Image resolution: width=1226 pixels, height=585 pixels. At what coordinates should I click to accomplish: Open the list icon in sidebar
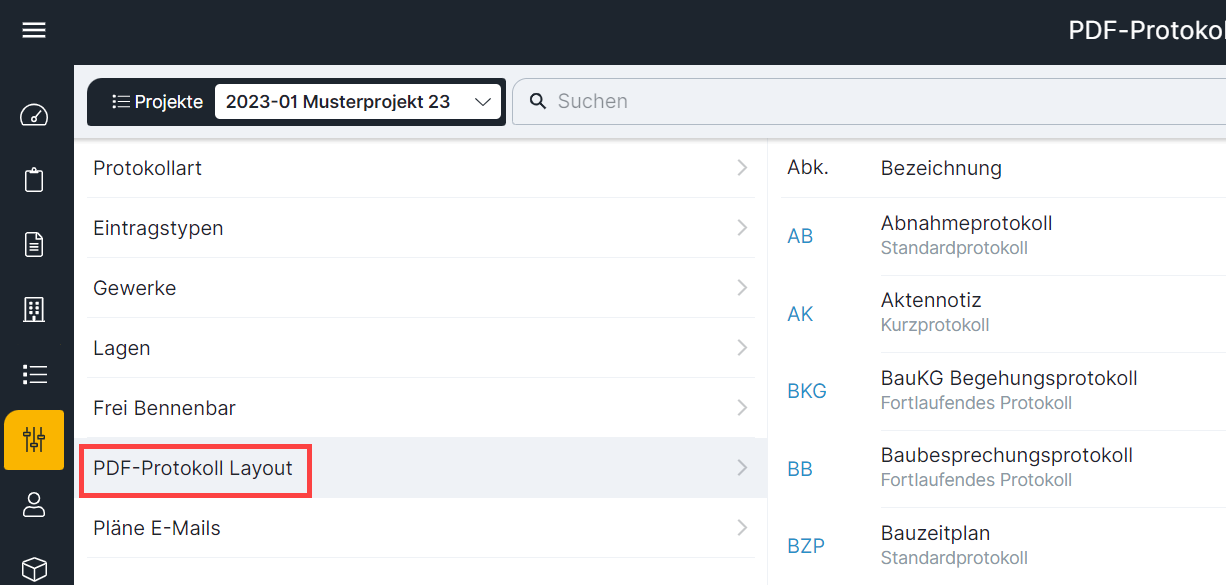[x=34, y=374]
